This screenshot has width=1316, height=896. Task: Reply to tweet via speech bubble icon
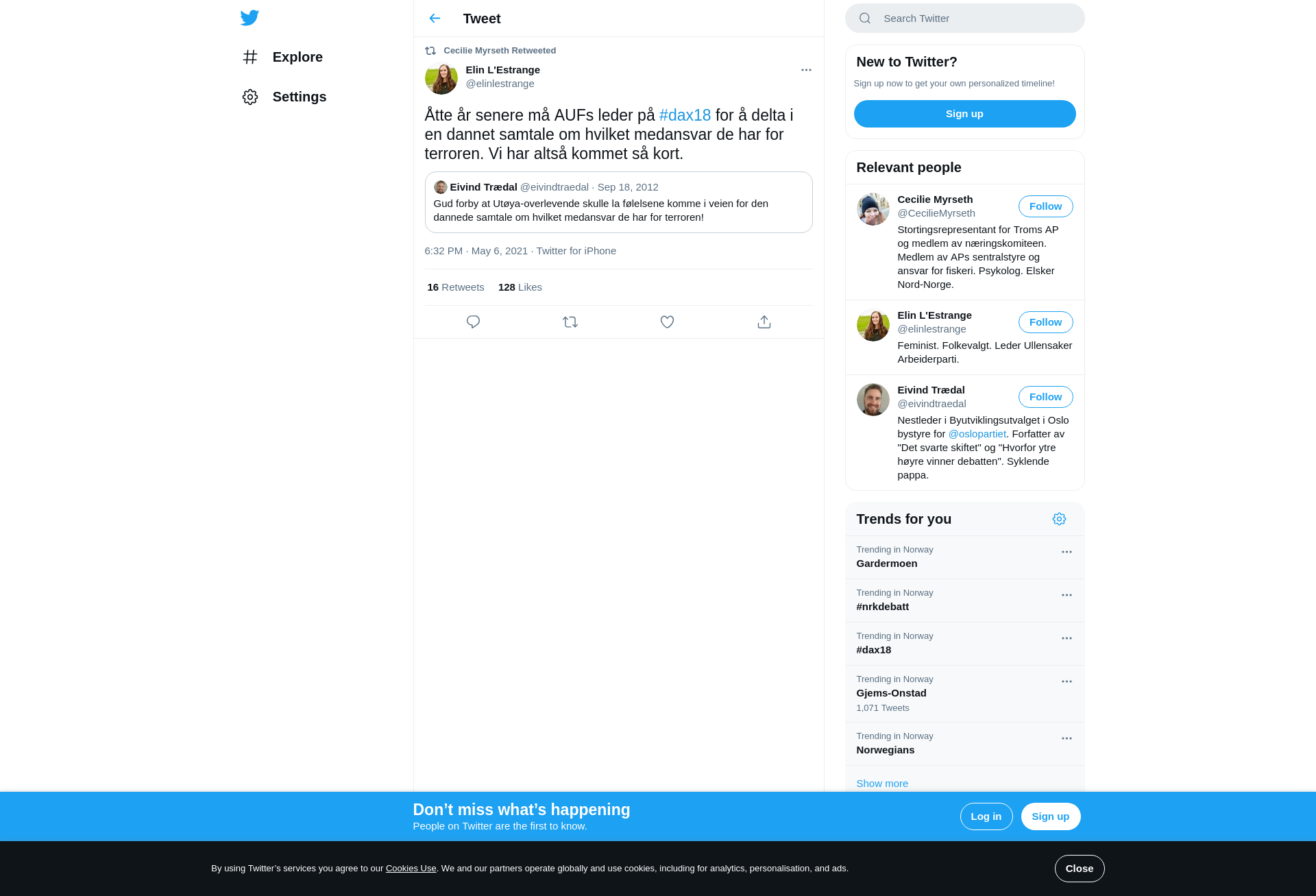(x=473, y=322)
